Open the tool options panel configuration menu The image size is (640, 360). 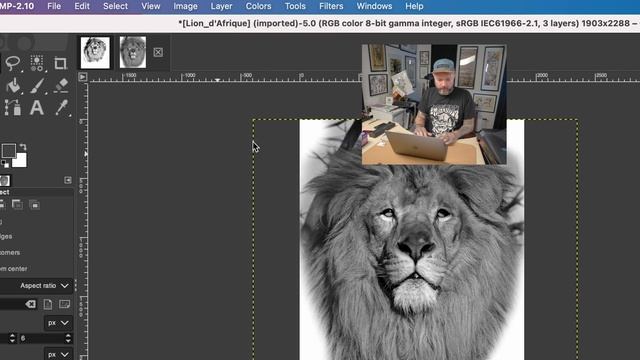pos(68,180)
